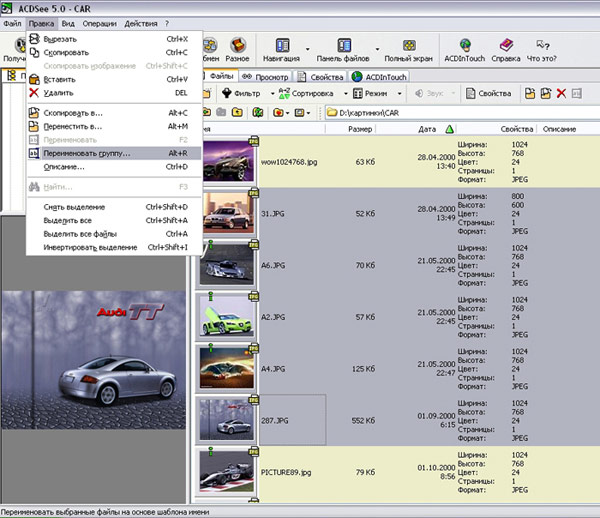Choose Скопировать в… menu entry
600x518 pixels.
pyautogui.click(x=114, y=113)
